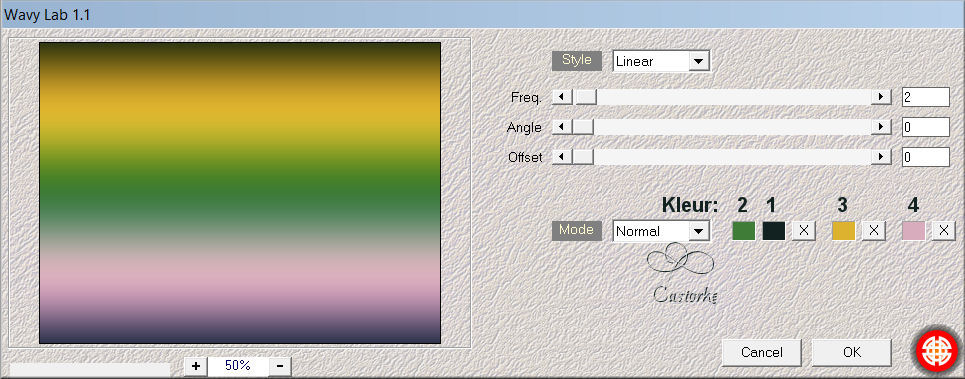Click the Cancel button

(x=762, y=353)
